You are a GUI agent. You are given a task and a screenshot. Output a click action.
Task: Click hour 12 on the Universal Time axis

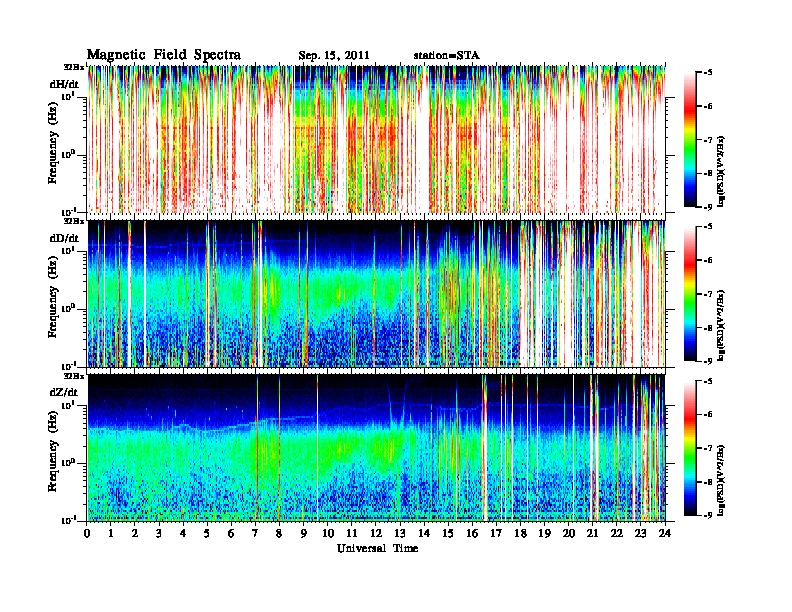click(376, 533)
